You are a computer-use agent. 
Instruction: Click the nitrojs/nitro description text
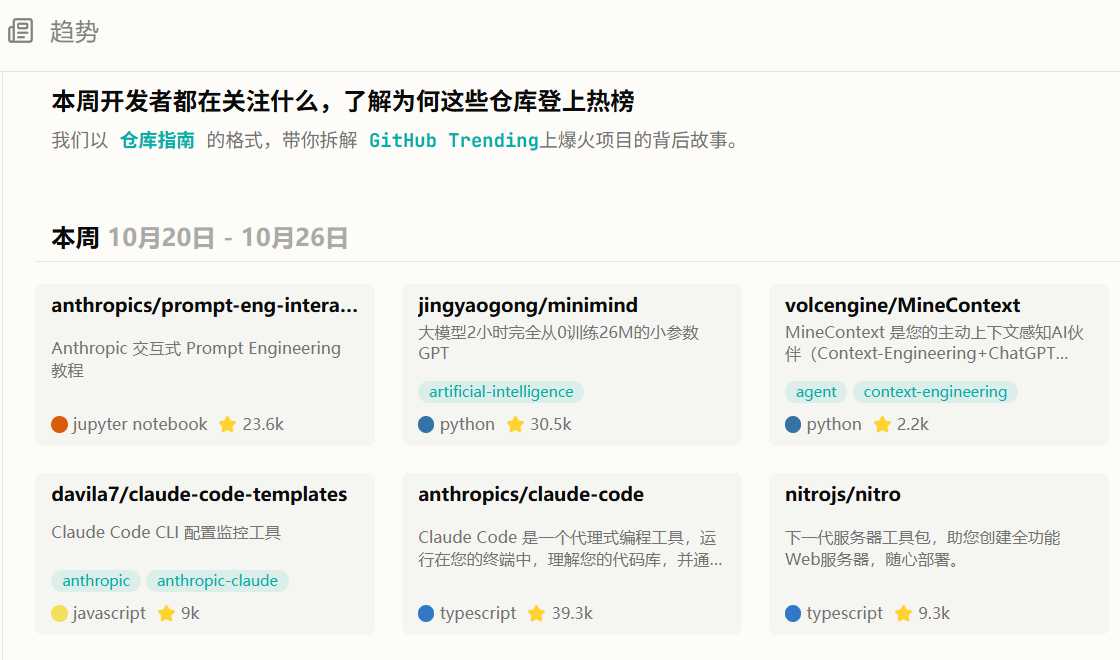click(x=922, y=548)
